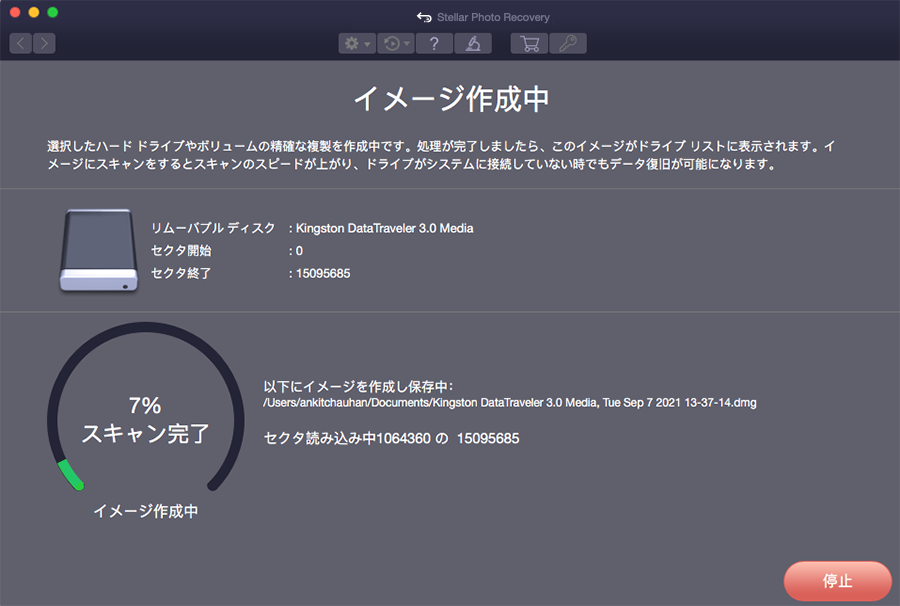This screenshot has width=900, height=606.
Task: Click the セクタ開始 label
Action: tap(181, 251)
